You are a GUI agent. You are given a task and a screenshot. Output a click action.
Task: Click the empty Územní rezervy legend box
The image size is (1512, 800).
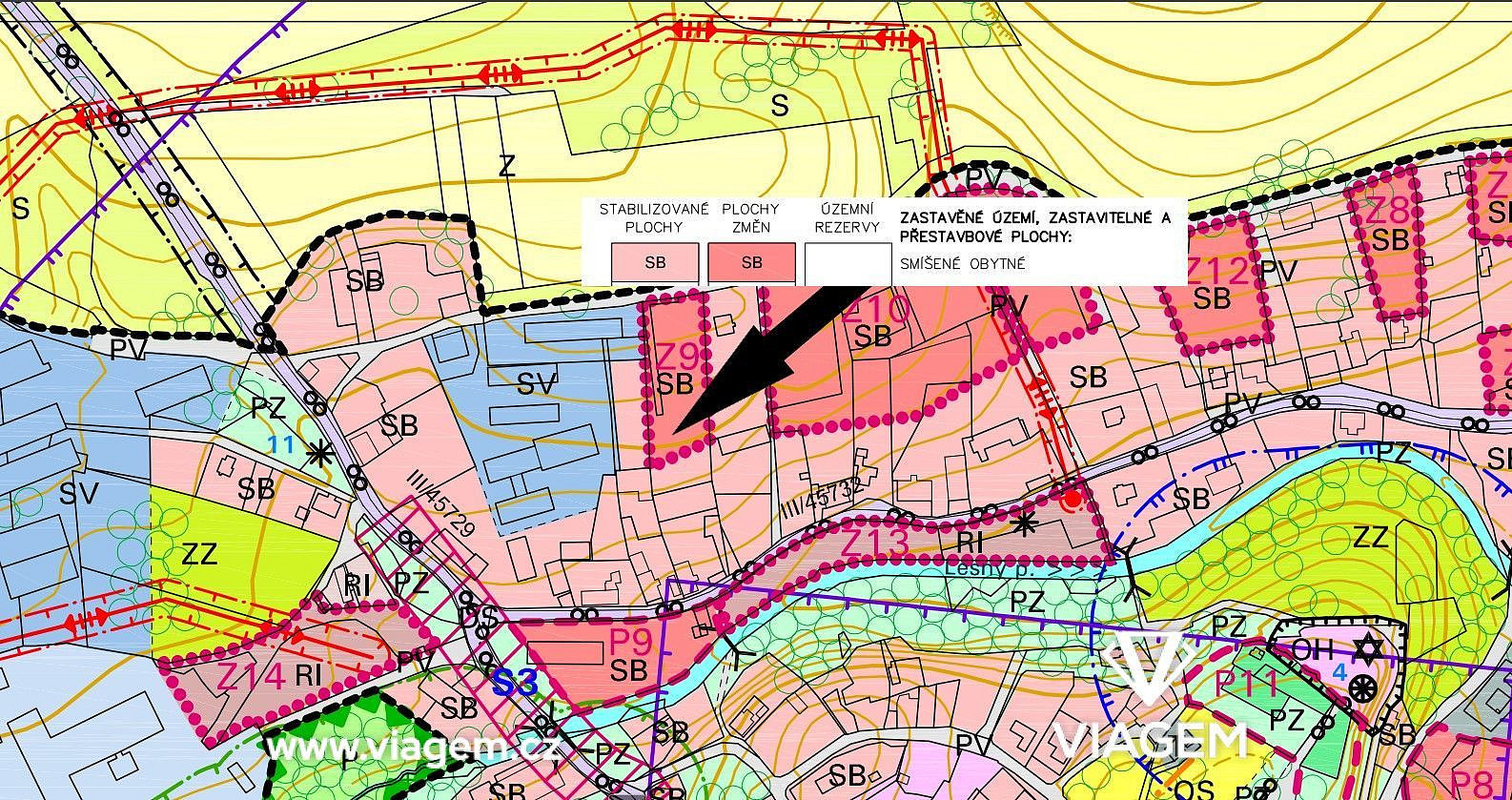pos(848,263)
